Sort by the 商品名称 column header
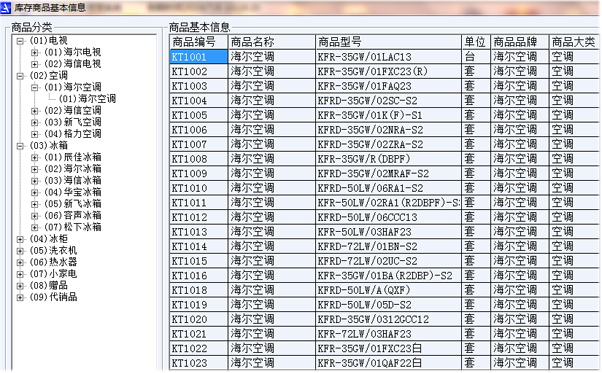Image resolution: width=602 pixels, height=373 pixels. (x=271, y=42)
